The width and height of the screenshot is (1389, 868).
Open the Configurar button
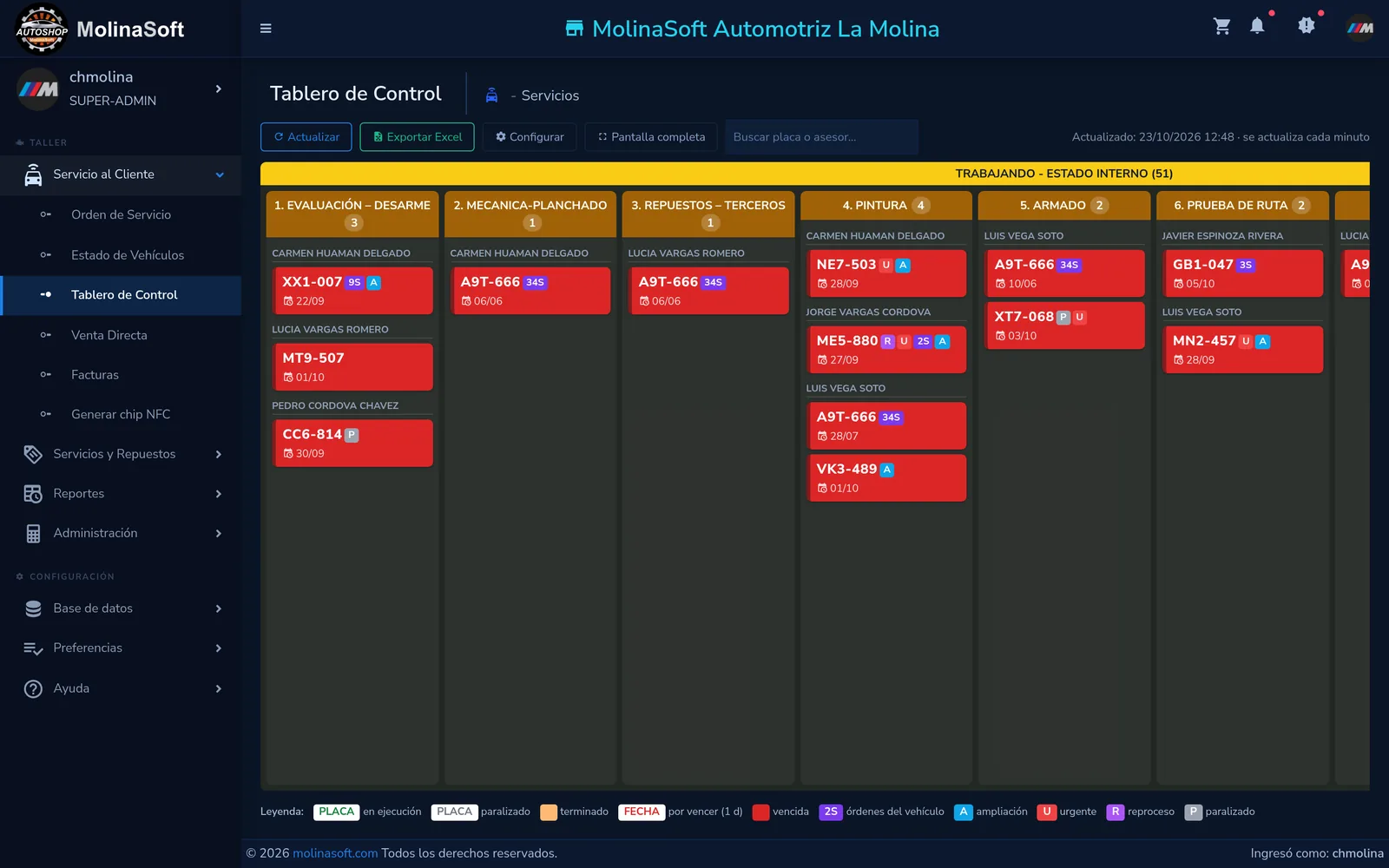tap(530, 137)
